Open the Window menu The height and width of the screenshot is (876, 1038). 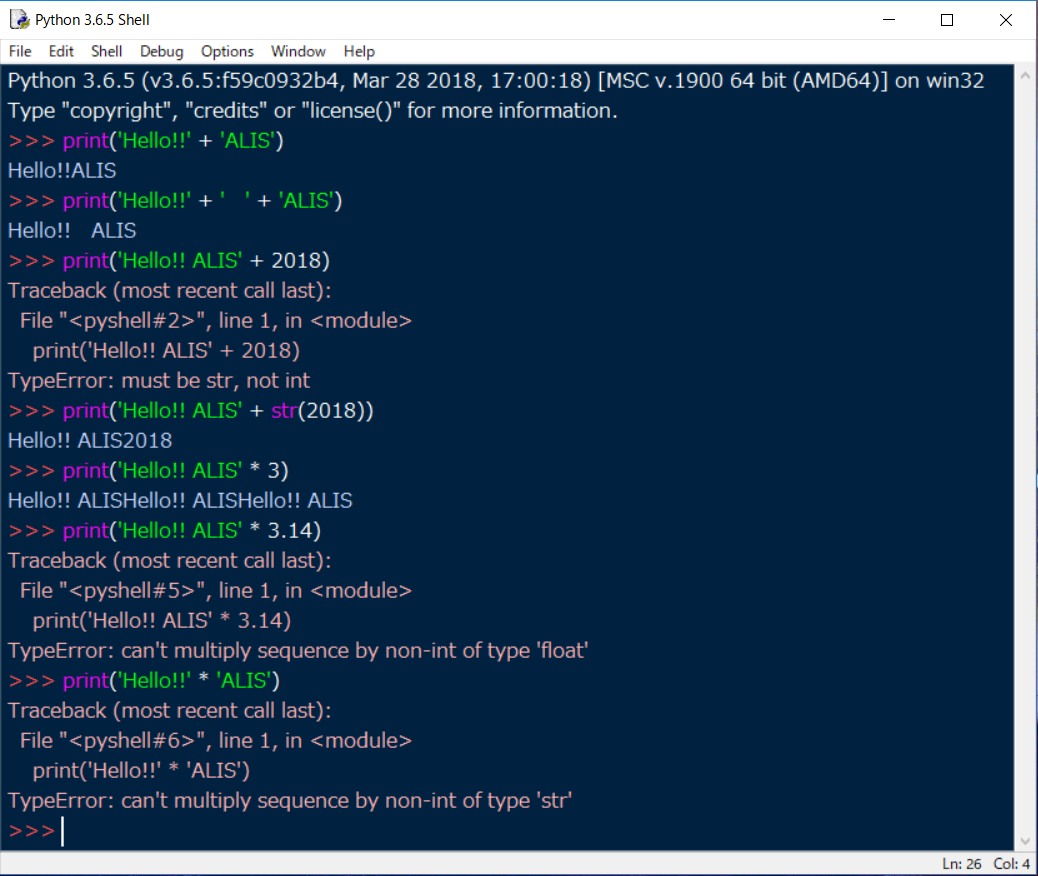tap(298, 51)
